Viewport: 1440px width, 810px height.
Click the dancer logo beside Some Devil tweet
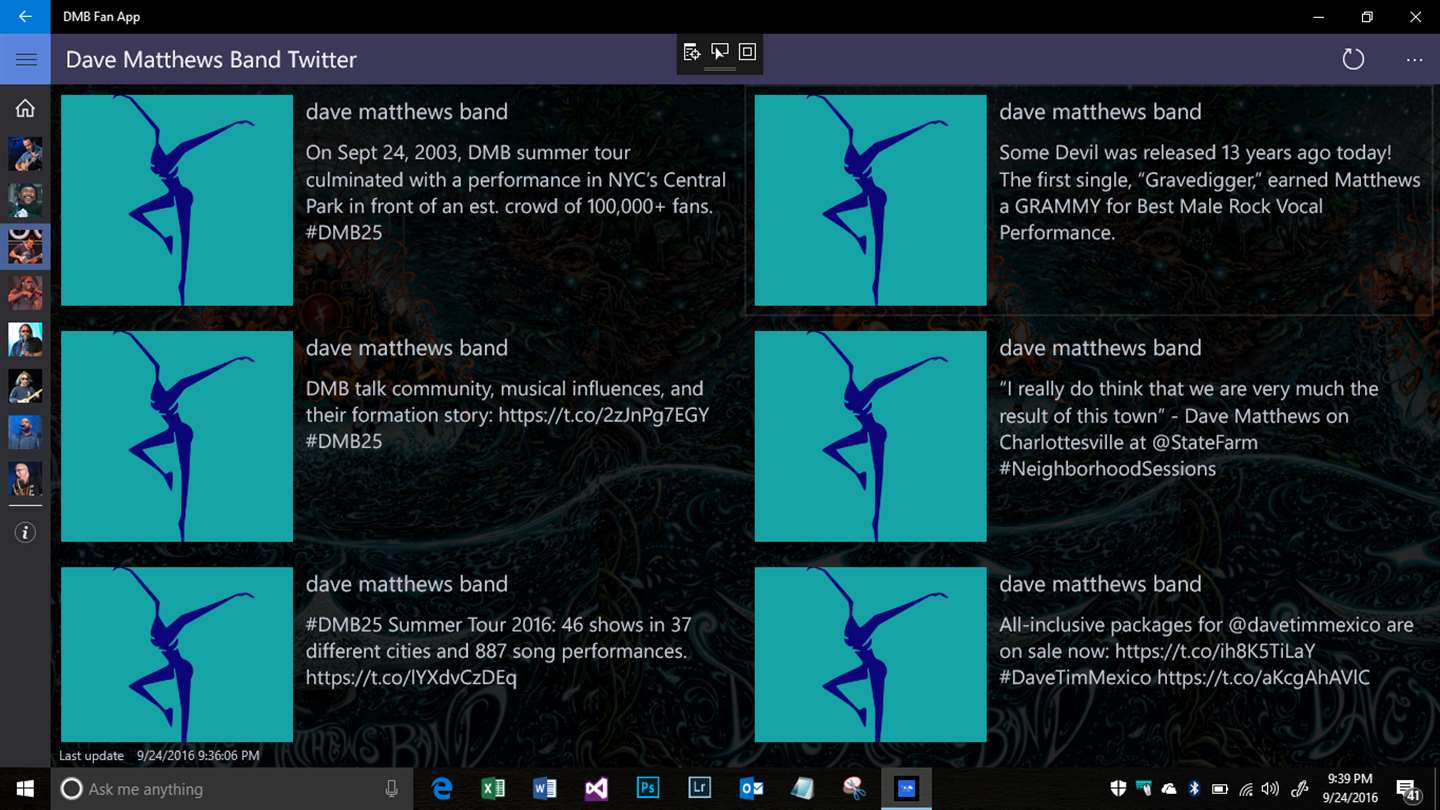(x=870, y=200)
